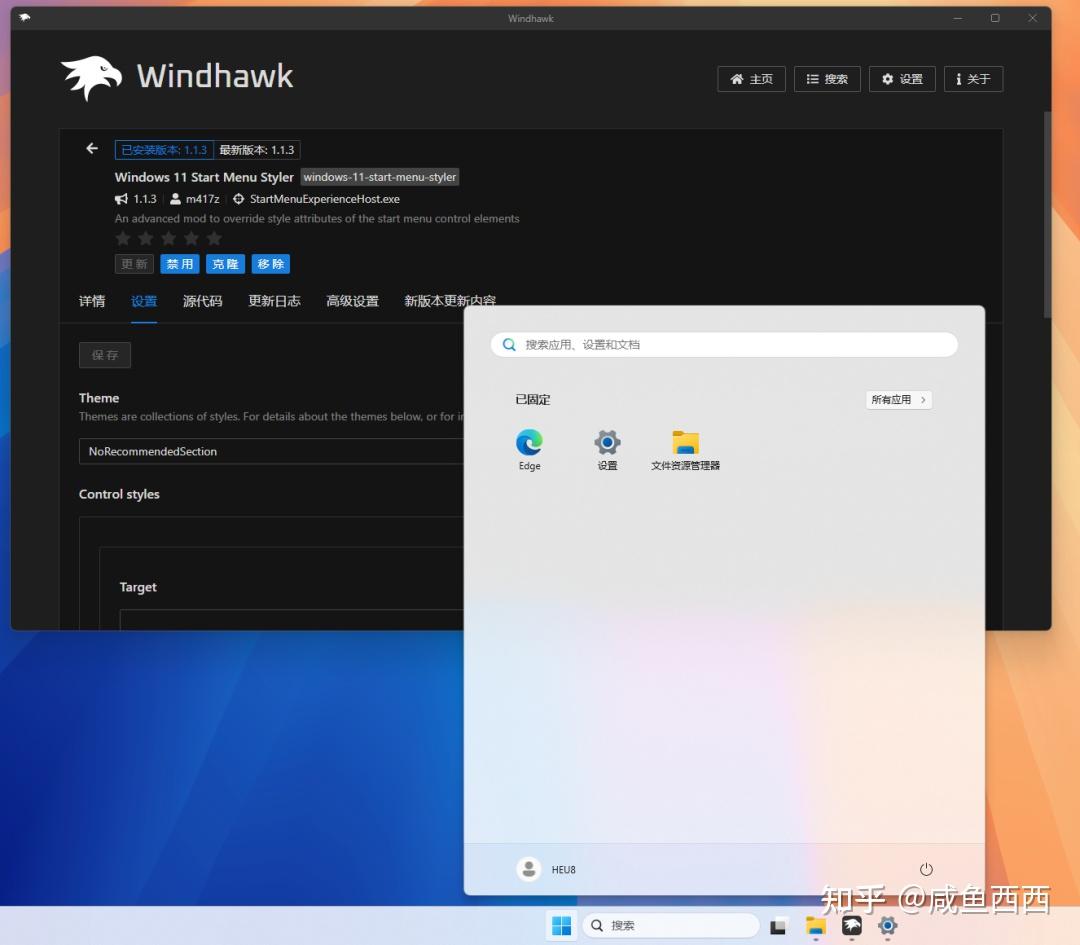Click the Windhawk eagle logo in the header
This screenshot has height=945, width=1080.
pyautogui.click(x=90, y=76)
